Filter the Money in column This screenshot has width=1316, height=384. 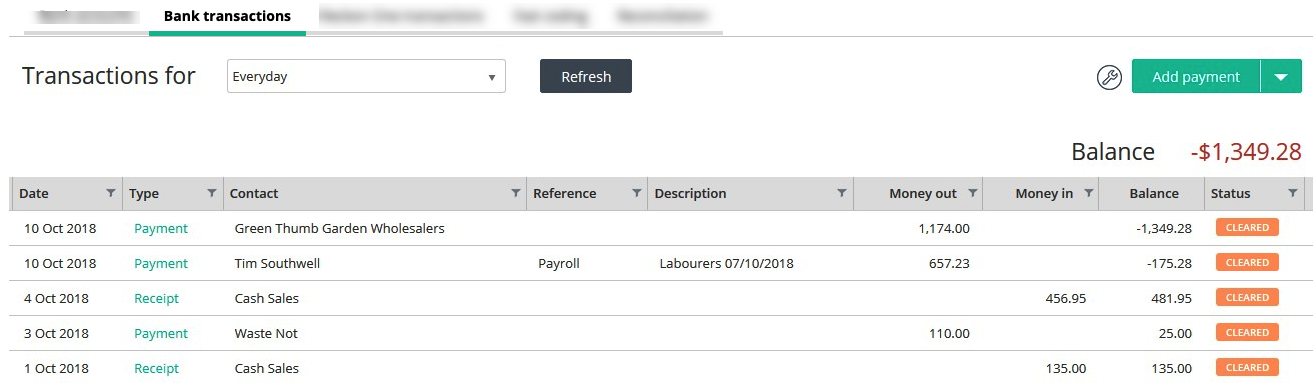pos(1088,193)
